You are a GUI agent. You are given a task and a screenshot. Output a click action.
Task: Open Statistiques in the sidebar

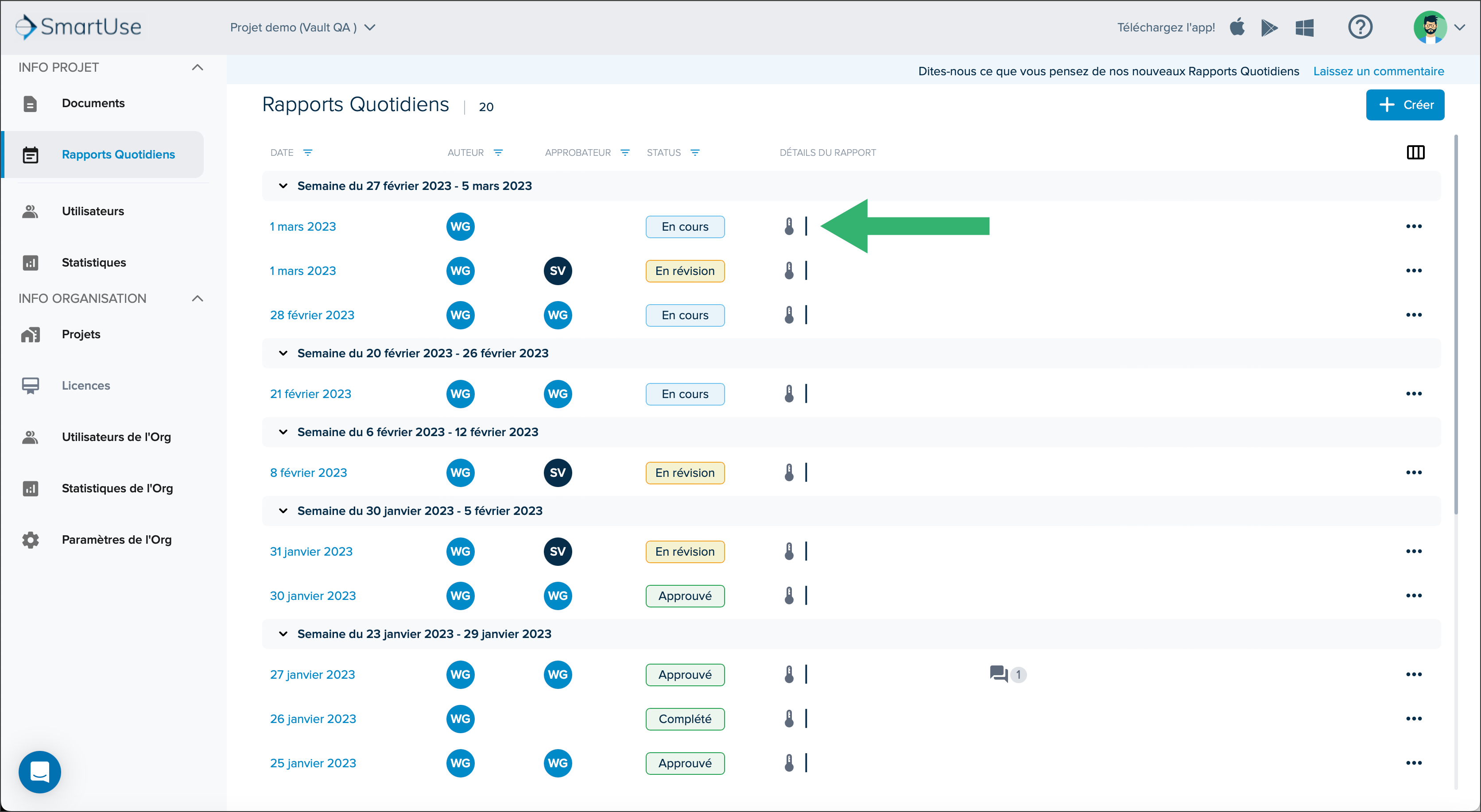(x=94, y=263)
